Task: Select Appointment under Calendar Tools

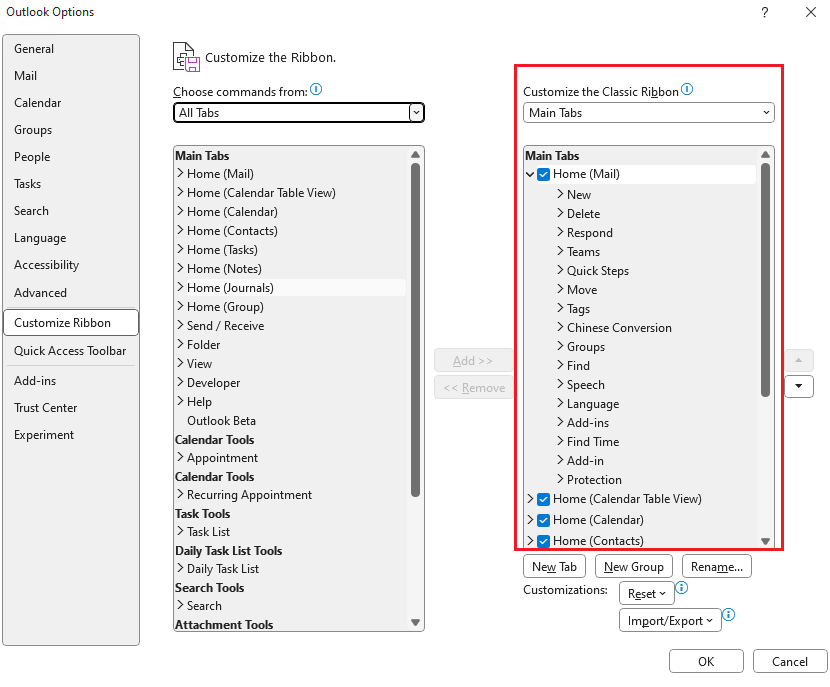Action: click(222, 458)
